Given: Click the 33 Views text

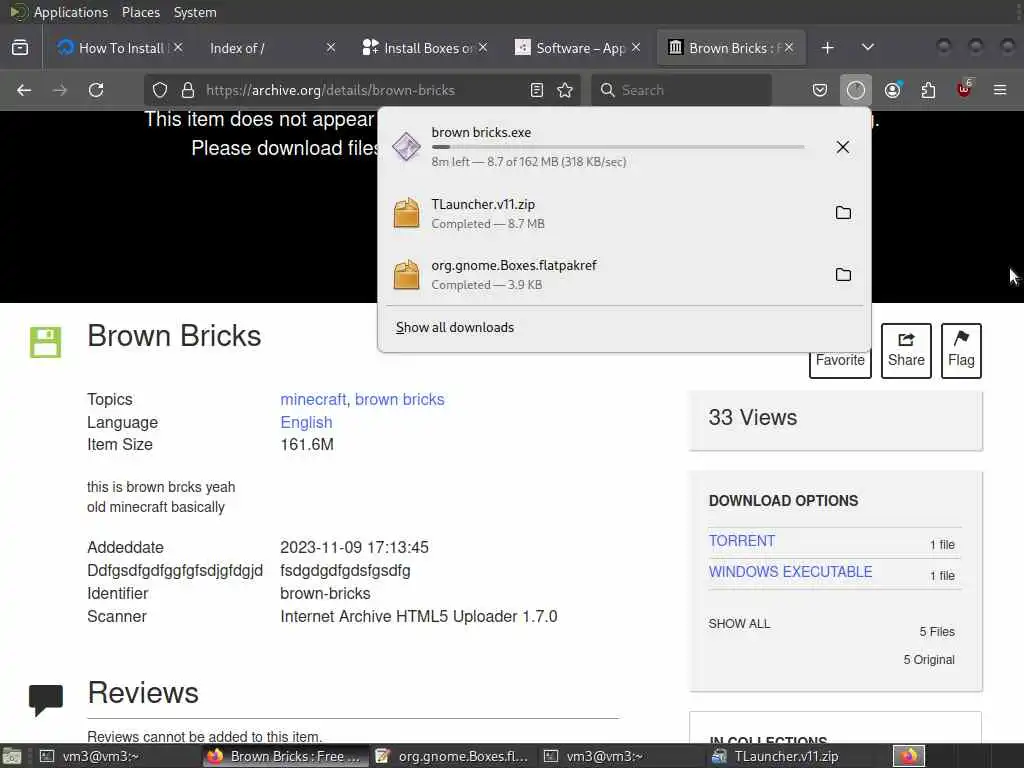Looking at the screenshot, I should tap(752, 417).
